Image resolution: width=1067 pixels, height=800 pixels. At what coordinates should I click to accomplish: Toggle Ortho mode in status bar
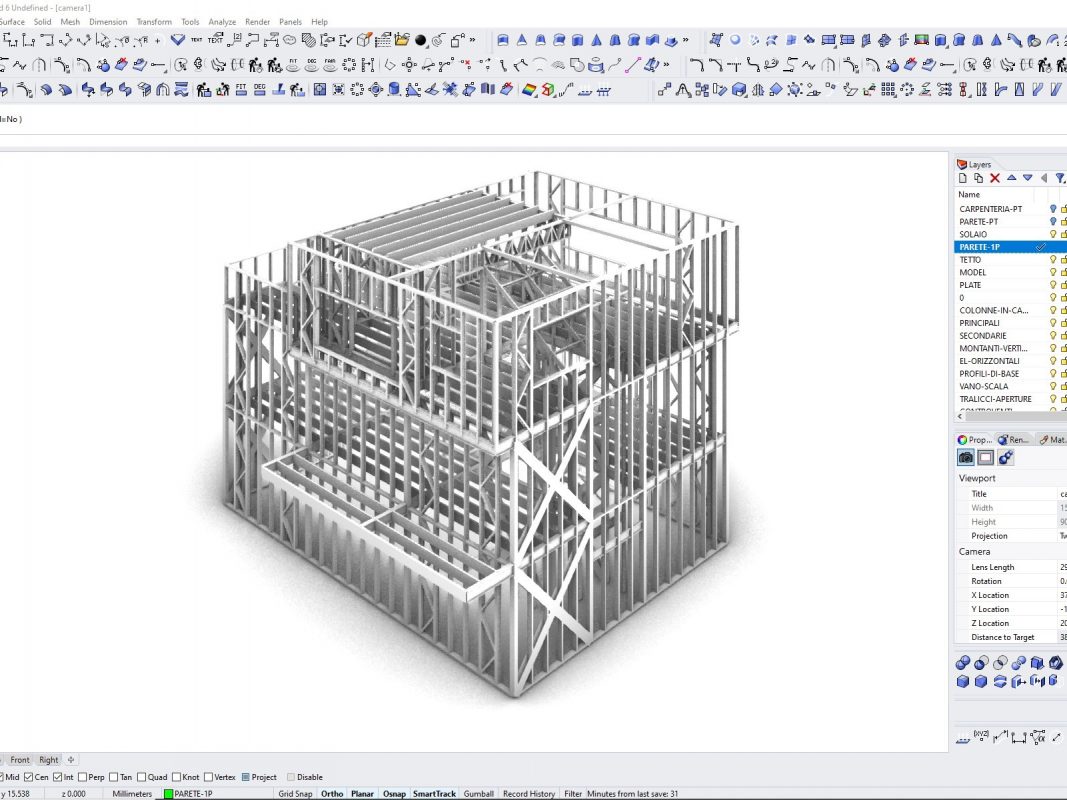point(332,794)
